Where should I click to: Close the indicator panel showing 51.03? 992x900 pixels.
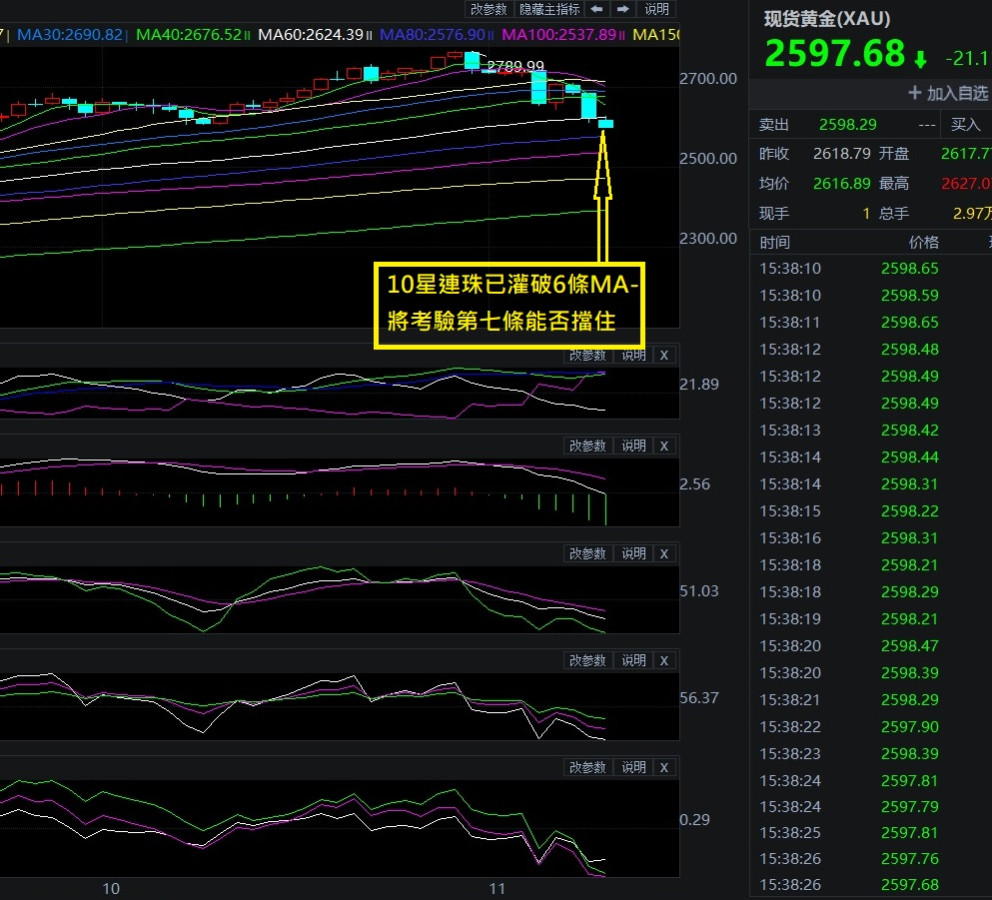click(x=664, y=553)
